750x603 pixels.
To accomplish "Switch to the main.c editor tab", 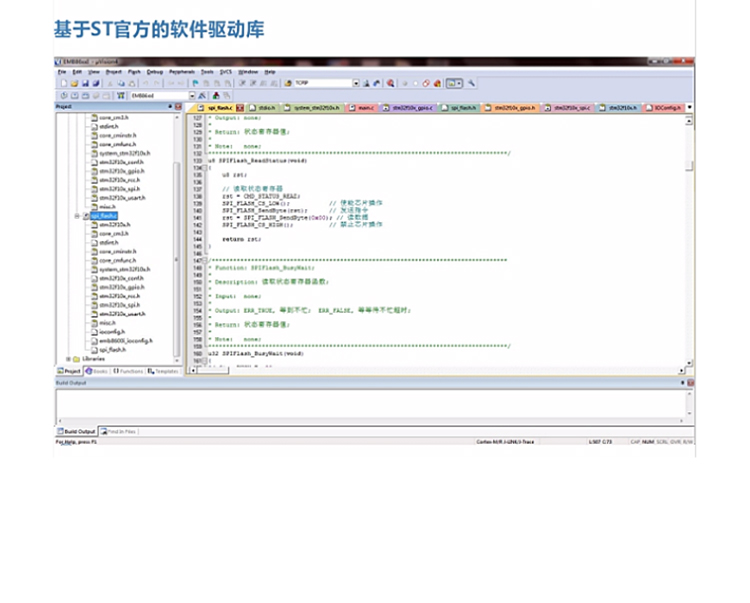I will [362, 108].
